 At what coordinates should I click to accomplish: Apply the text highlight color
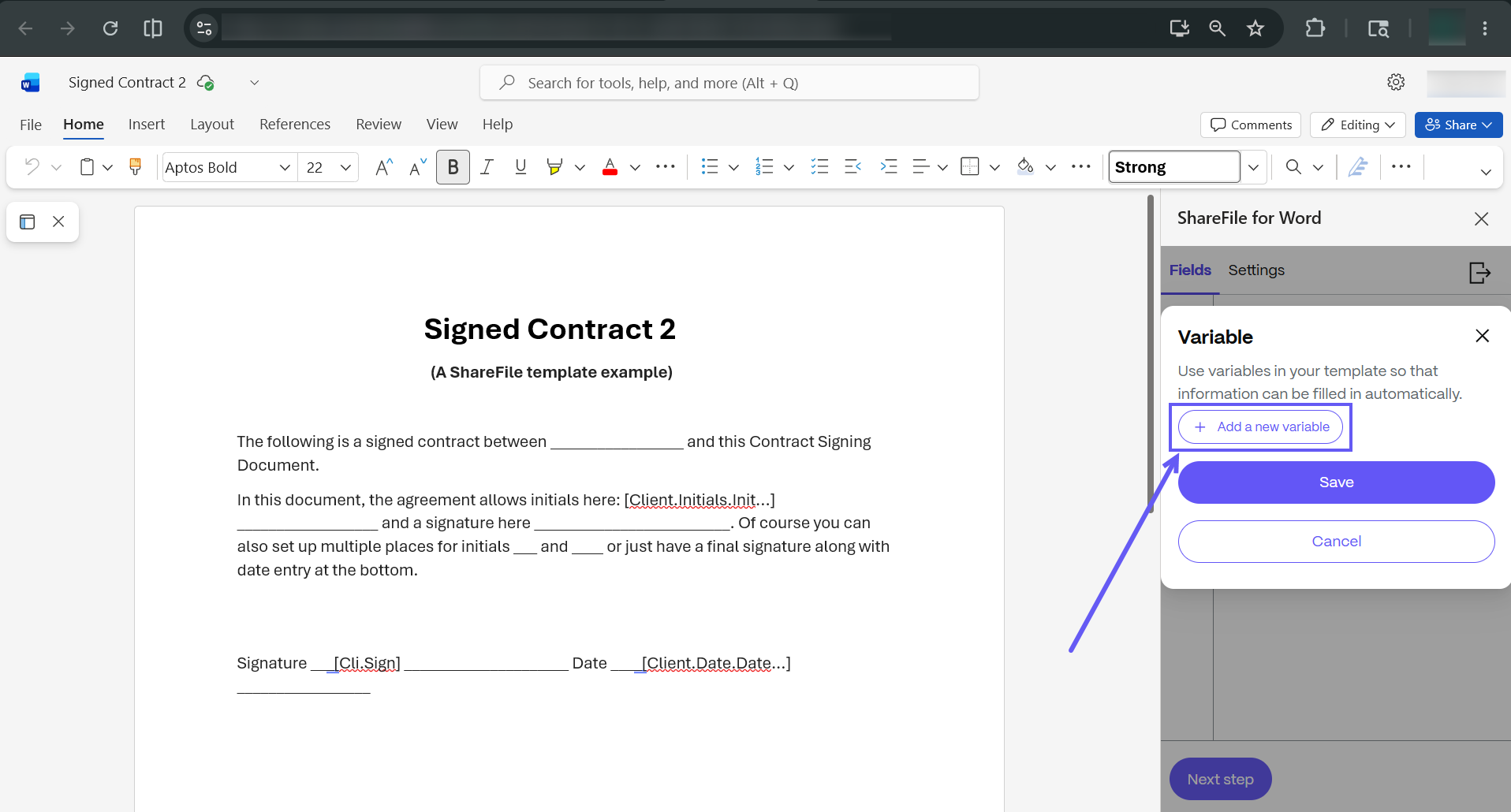[554, 167]
